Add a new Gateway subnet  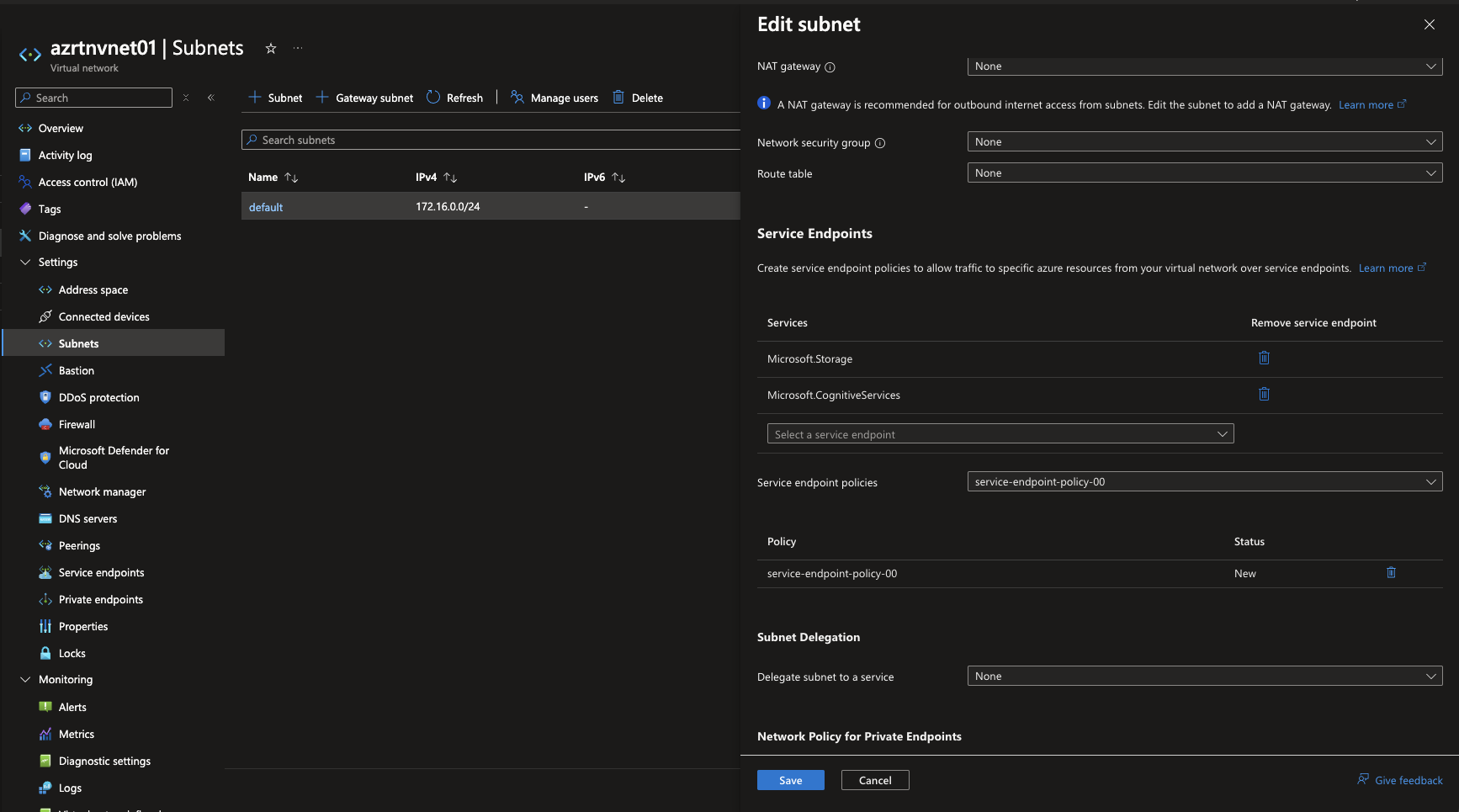pyautogui.click(x=363, y=97)
